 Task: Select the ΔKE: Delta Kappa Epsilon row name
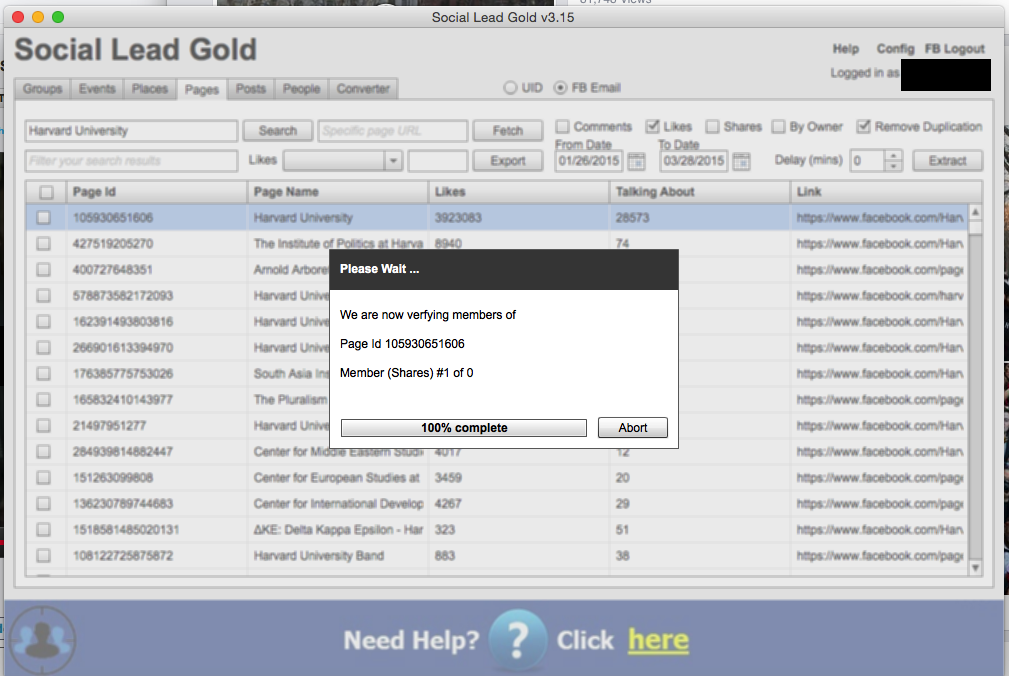coord(339,530)
